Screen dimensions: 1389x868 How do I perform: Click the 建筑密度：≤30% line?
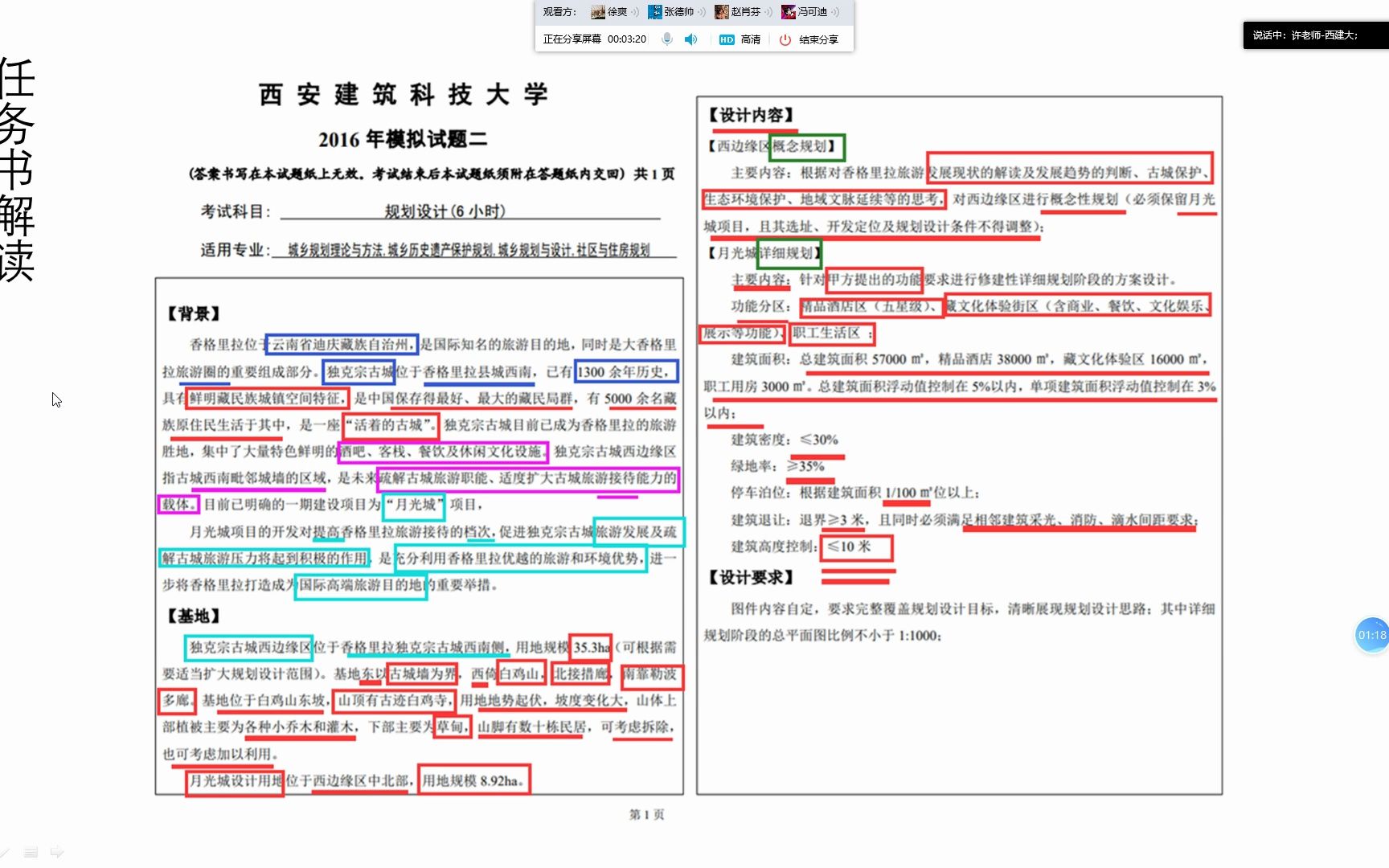[785, 440]
